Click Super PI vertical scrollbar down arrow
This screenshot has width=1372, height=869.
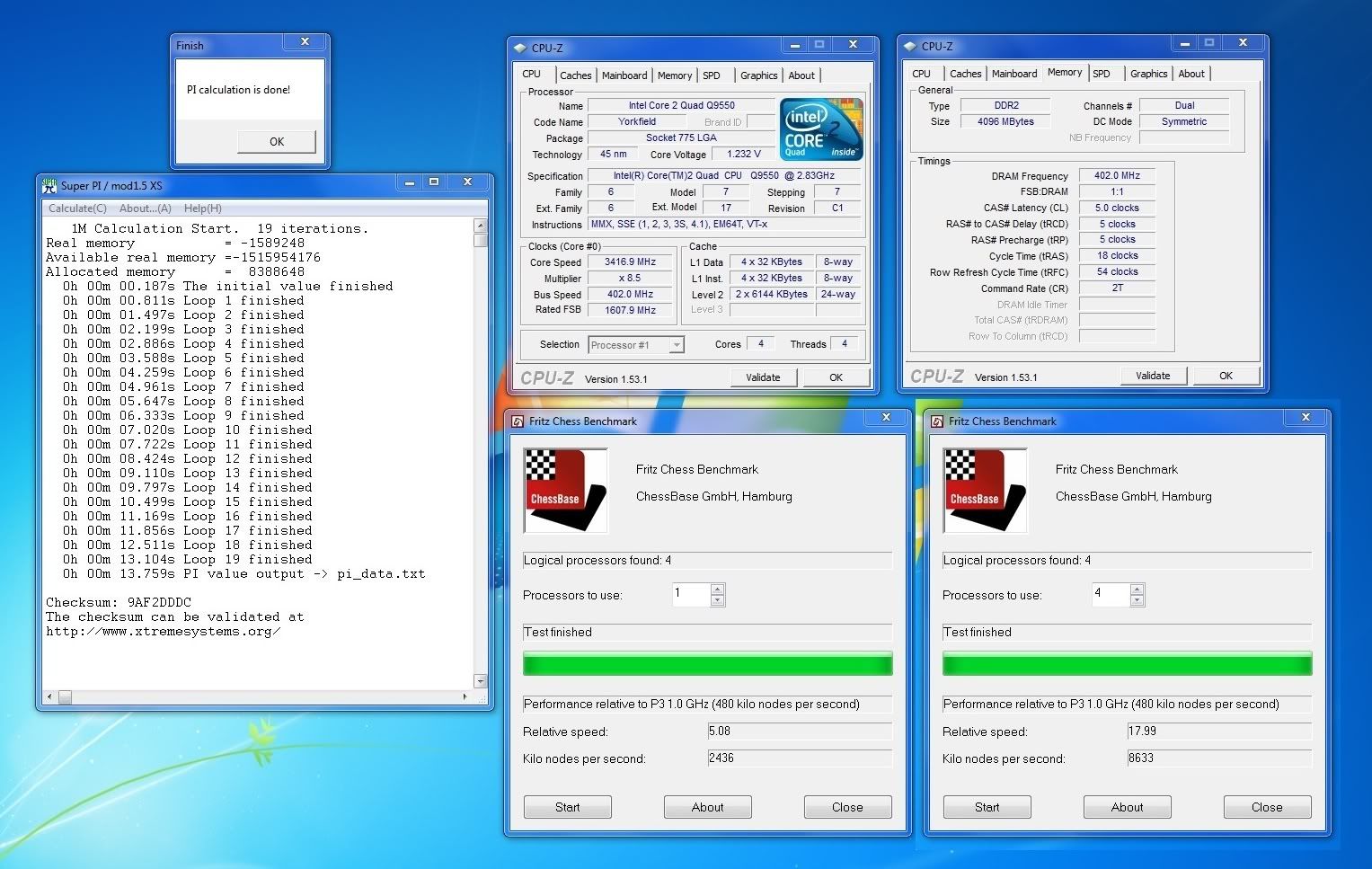[481, 681]
